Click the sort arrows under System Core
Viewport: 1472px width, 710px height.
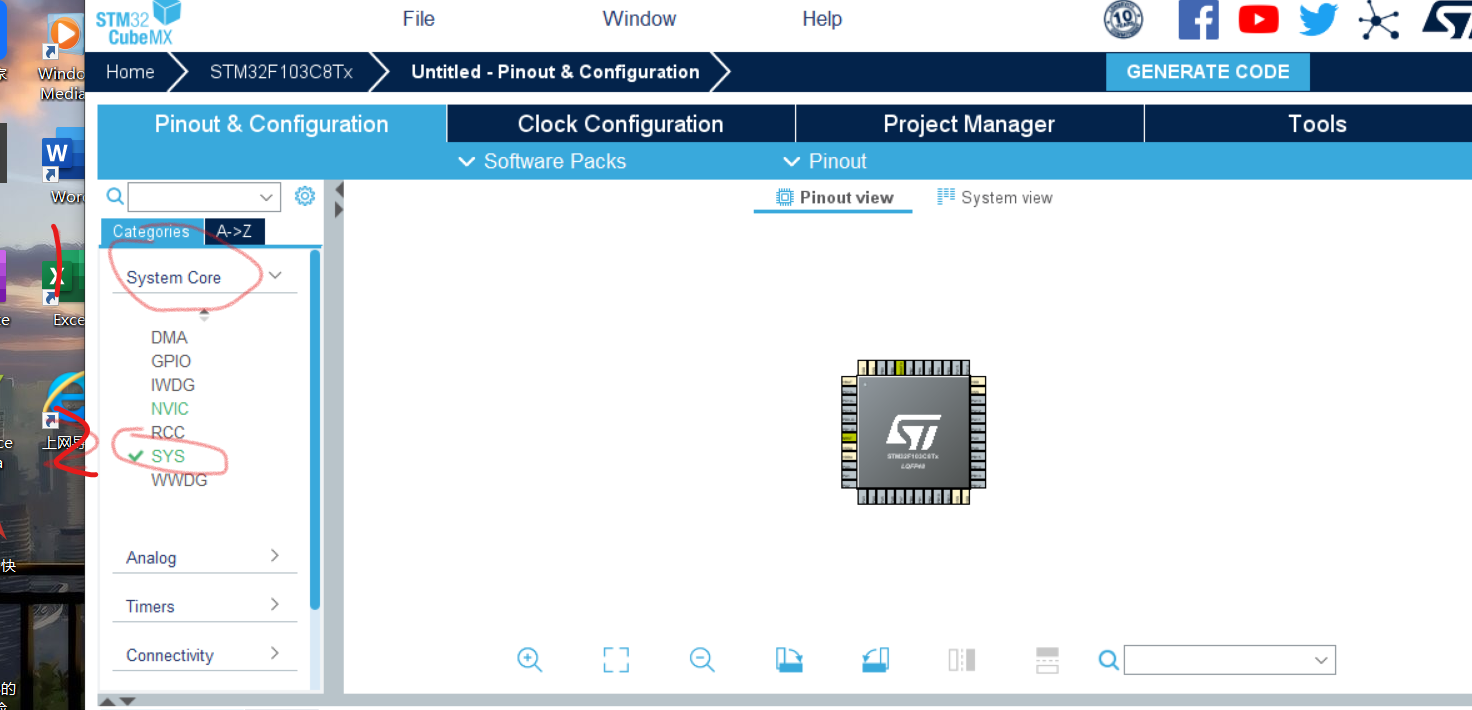[204, 314]
